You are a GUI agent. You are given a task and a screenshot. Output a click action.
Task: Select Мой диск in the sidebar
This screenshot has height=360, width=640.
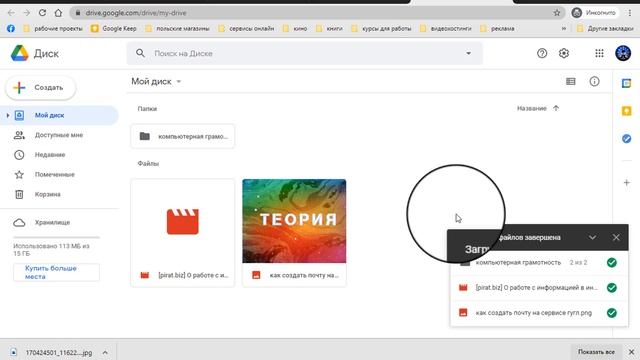pyautogui.click(x=59, y=116)
